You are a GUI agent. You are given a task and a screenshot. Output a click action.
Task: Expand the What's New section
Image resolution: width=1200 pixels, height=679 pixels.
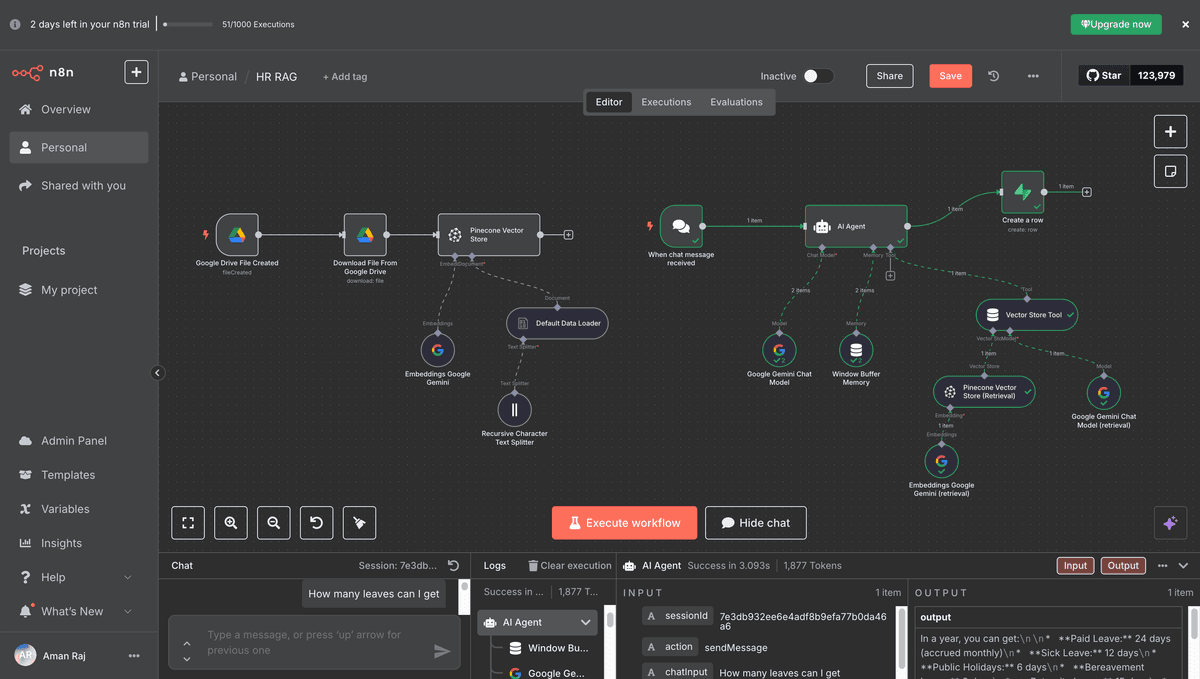click(x=127, y=611)
